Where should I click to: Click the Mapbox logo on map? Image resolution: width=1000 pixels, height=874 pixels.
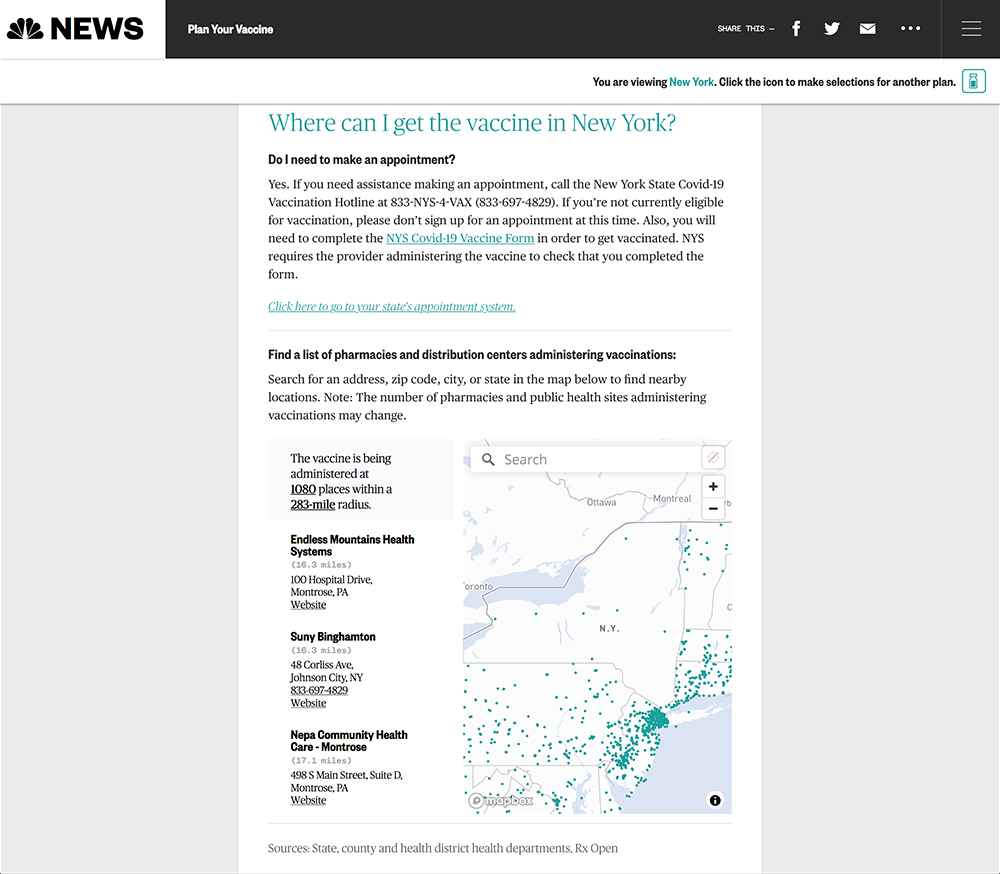point(501,800)
